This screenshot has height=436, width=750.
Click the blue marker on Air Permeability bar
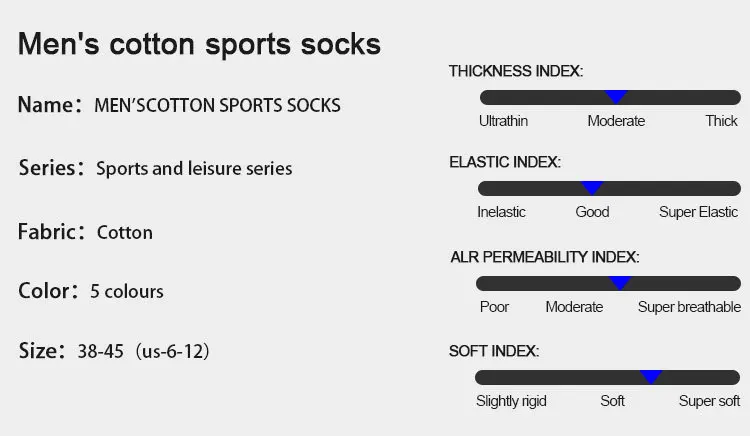[x=620, y=283]
